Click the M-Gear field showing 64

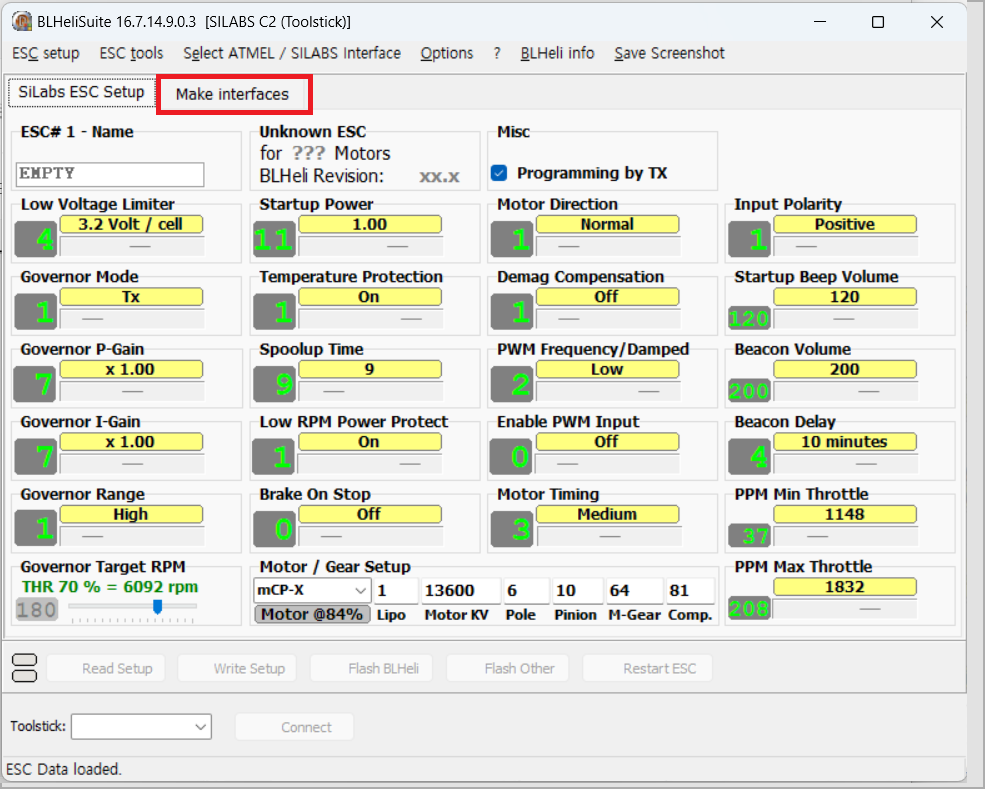point(634,590)
